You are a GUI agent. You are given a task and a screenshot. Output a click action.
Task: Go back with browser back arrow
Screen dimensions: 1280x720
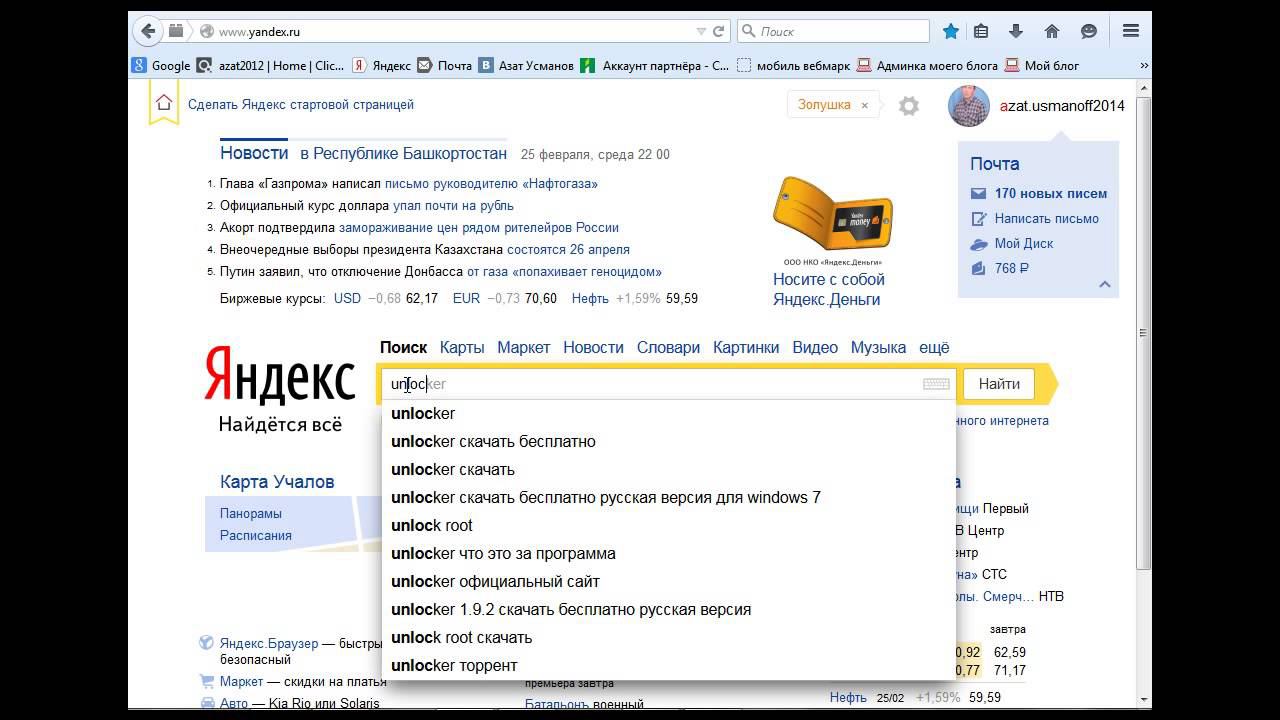(x=148, y=31)
